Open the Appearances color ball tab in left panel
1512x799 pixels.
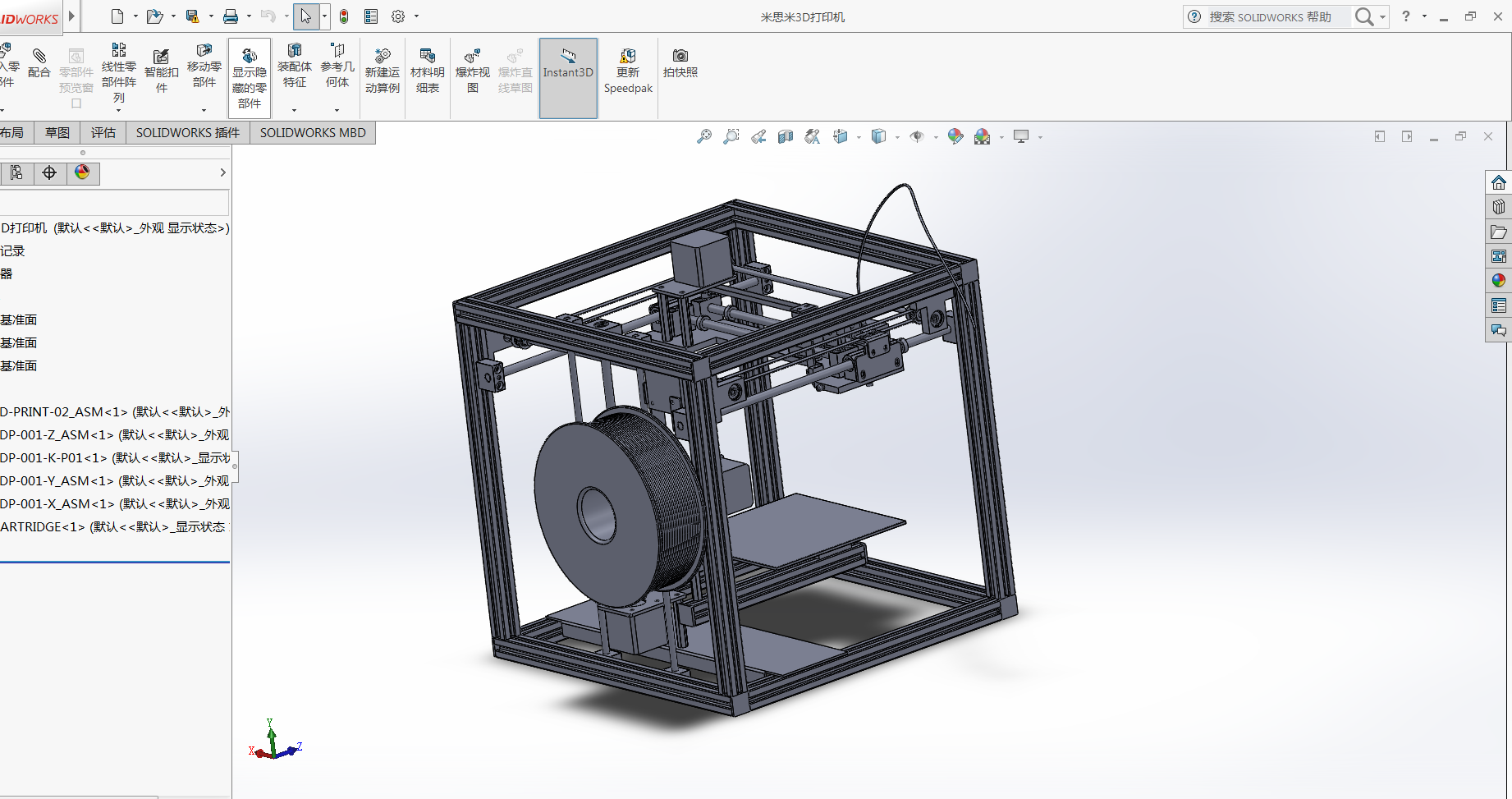(x=82, y=172)
